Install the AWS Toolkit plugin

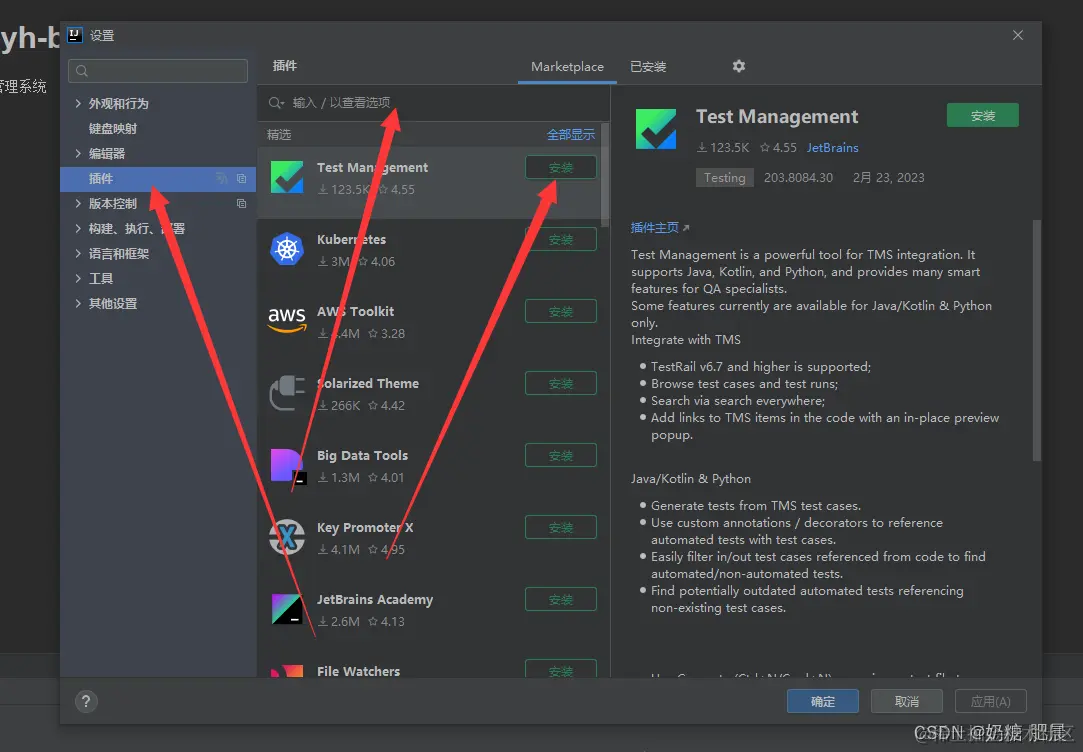561,311
